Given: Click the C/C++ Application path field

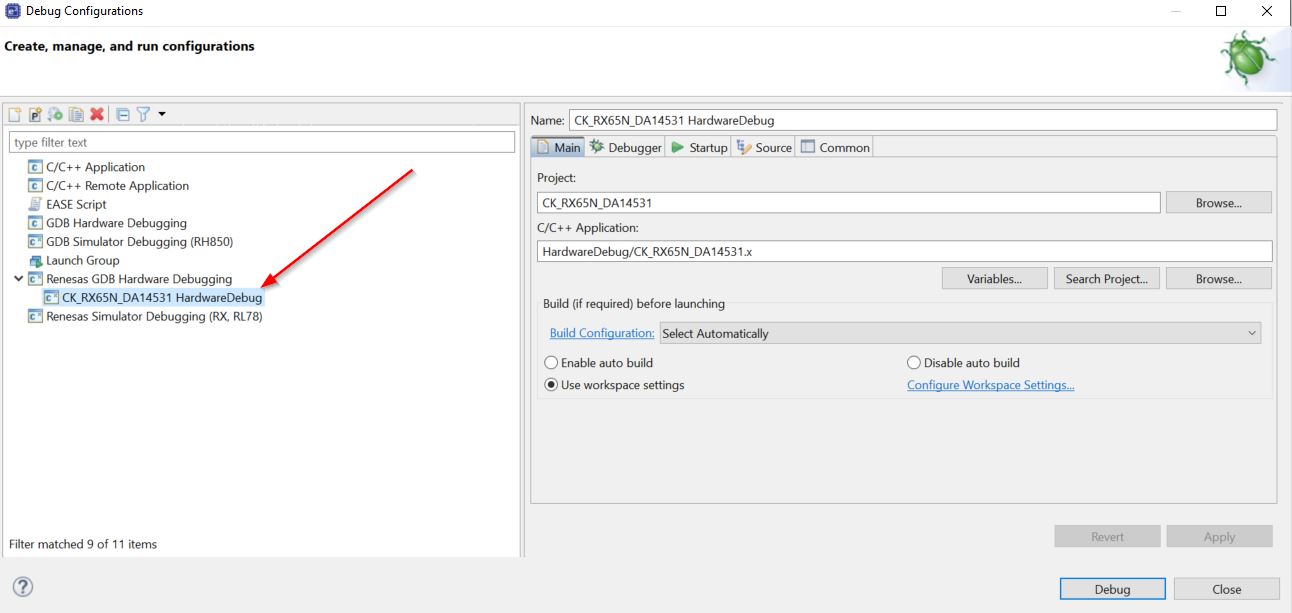Looking at the screenshot, I should coord(904,252).
